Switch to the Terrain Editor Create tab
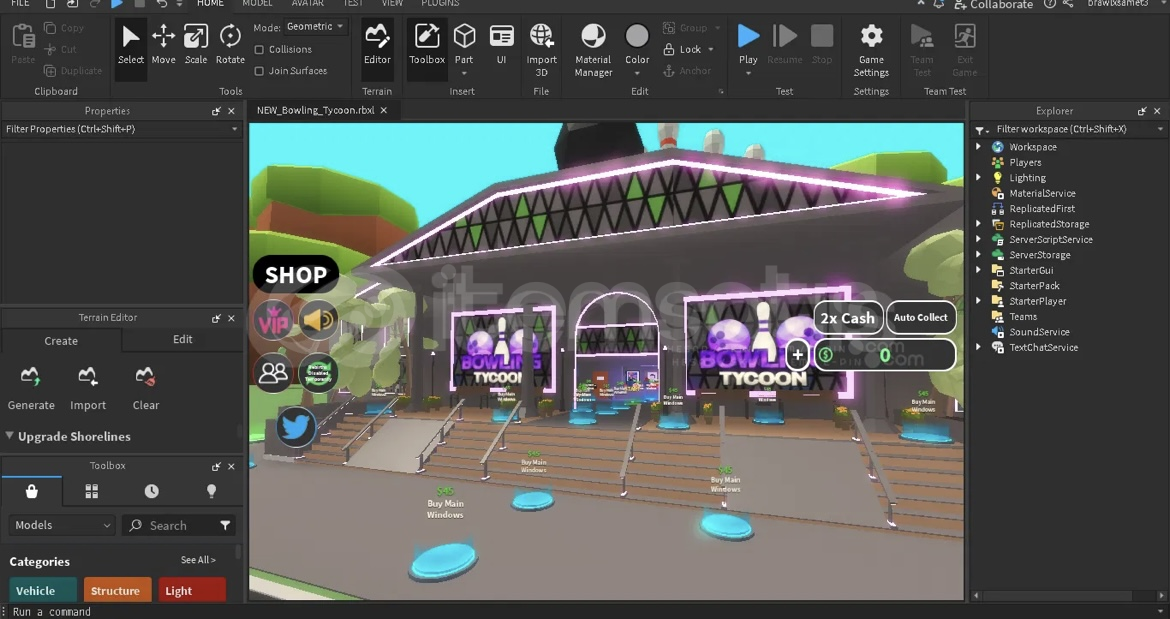Viewport: 1170px width, 619px height. (x=61, y=340)
